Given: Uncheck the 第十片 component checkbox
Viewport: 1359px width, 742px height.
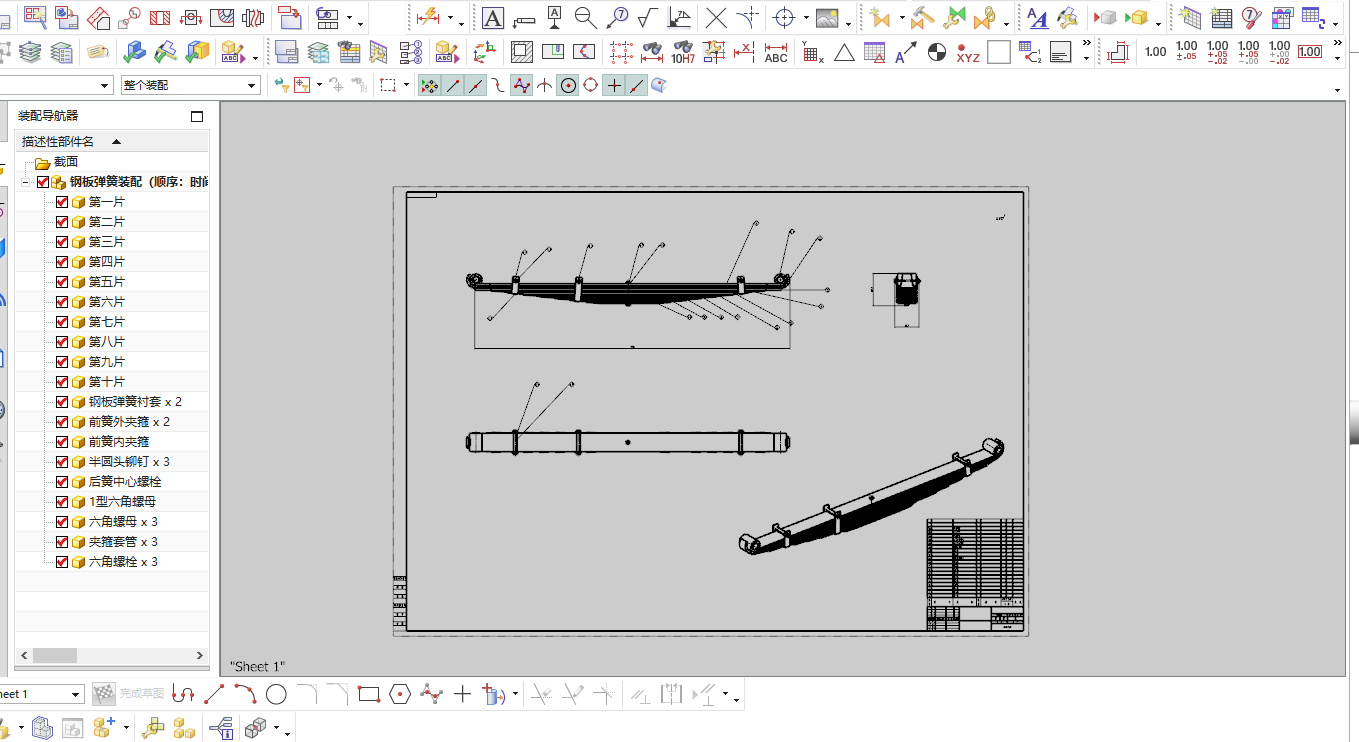Looking at the screenshot, I should tap(62, 382).
